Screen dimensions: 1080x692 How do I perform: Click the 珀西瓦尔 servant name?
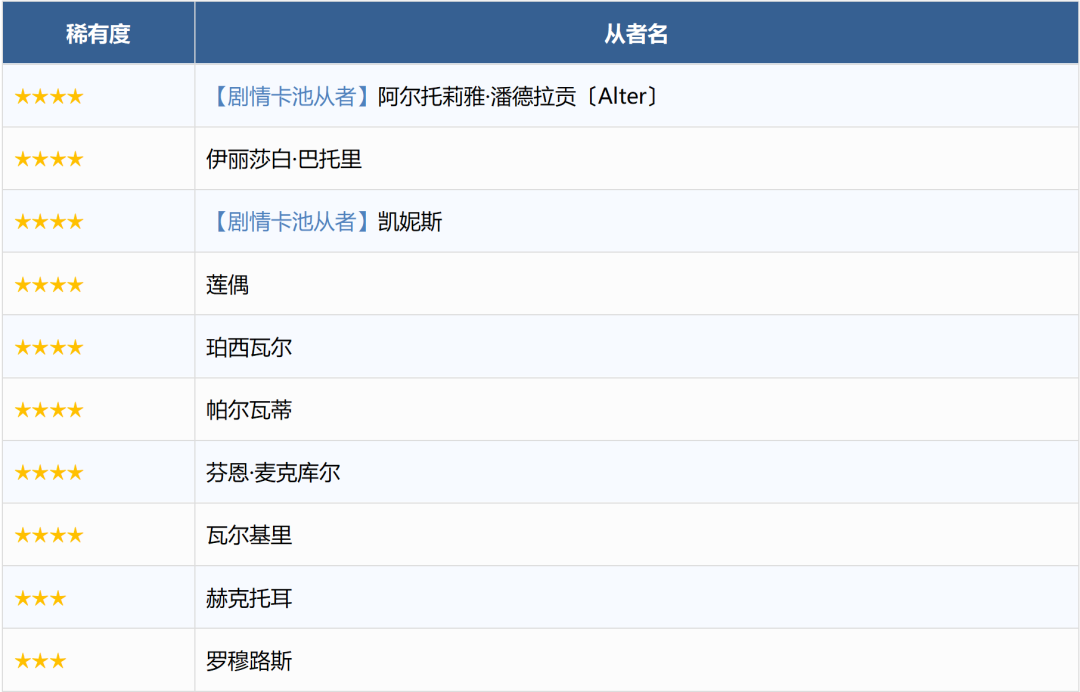(x=249, y=347)
